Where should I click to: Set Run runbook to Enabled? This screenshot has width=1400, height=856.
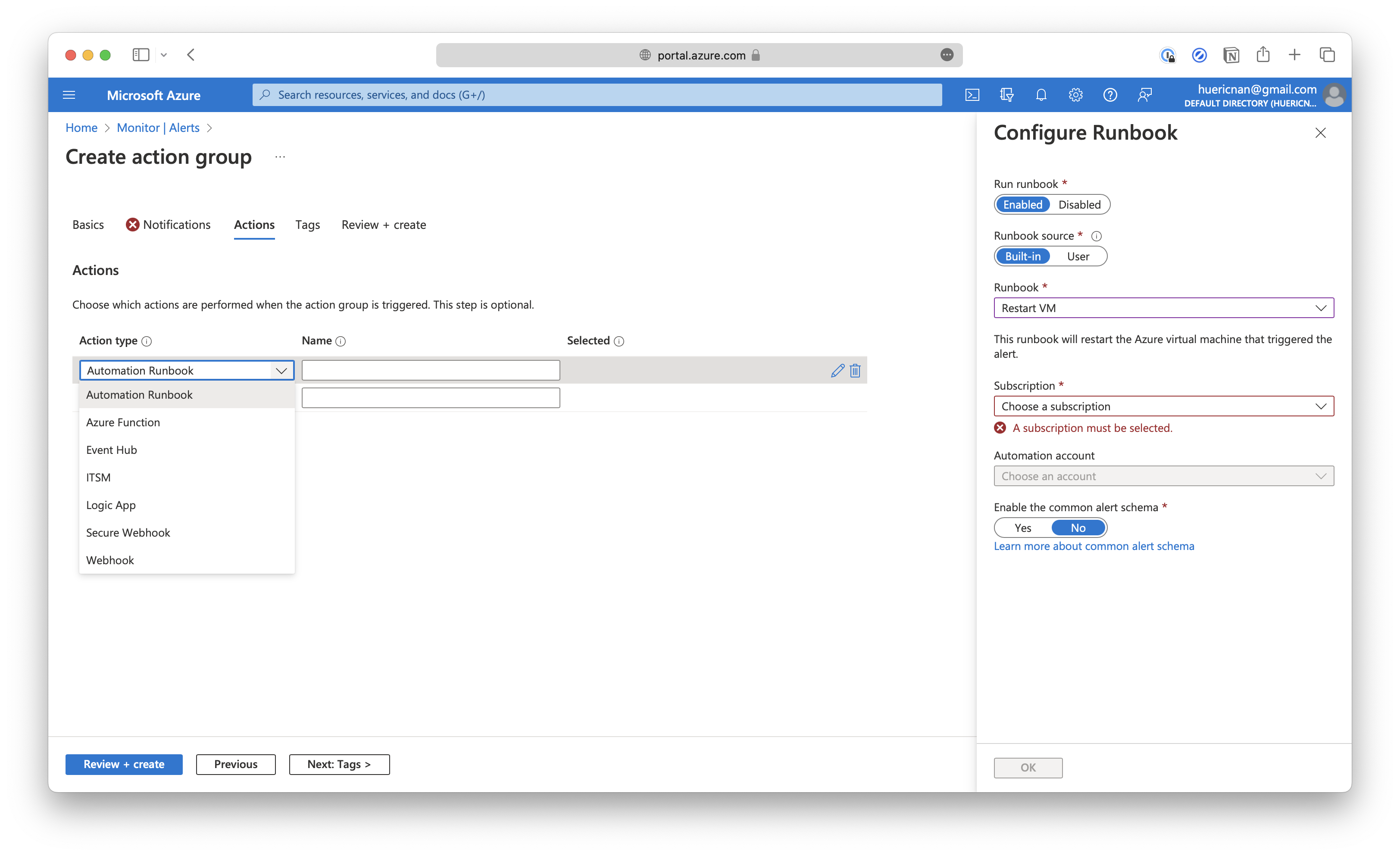tap(1022, 204)
